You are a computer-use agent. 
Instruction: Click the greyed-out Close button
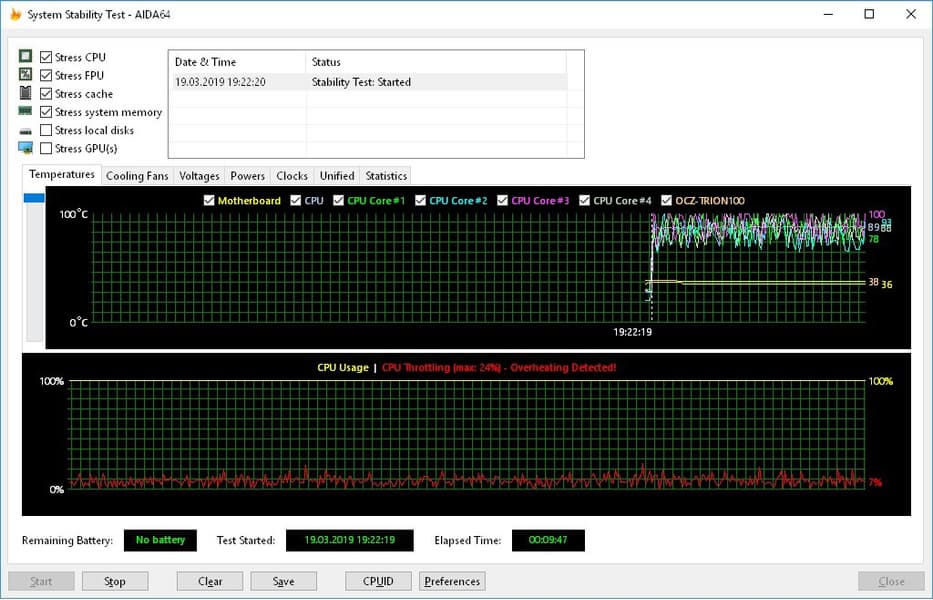(891, 581)
